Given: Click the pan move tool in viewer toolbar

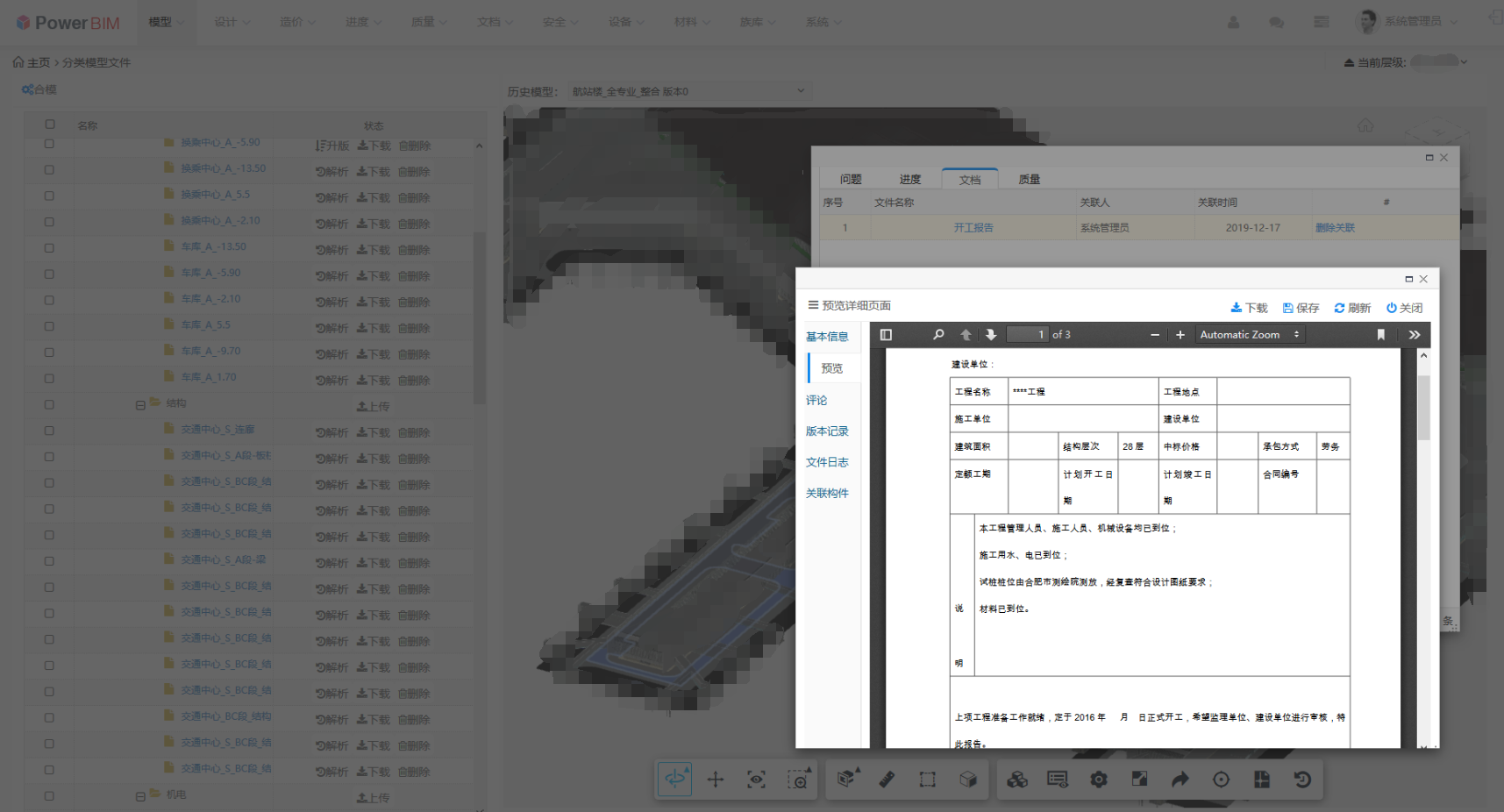Looking at the screenshot, I should pyautogui.click(x=716, y=780).
